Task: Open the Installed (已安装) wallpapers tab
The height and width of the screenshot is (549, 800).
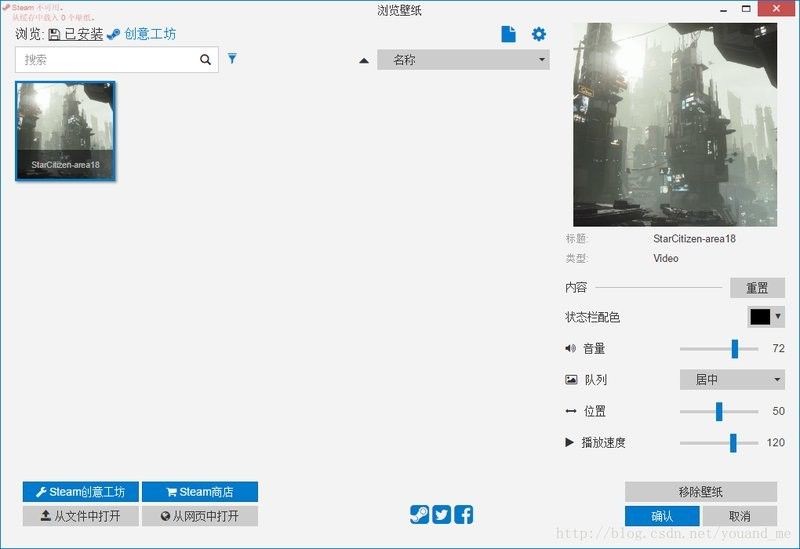Action: 76,34
